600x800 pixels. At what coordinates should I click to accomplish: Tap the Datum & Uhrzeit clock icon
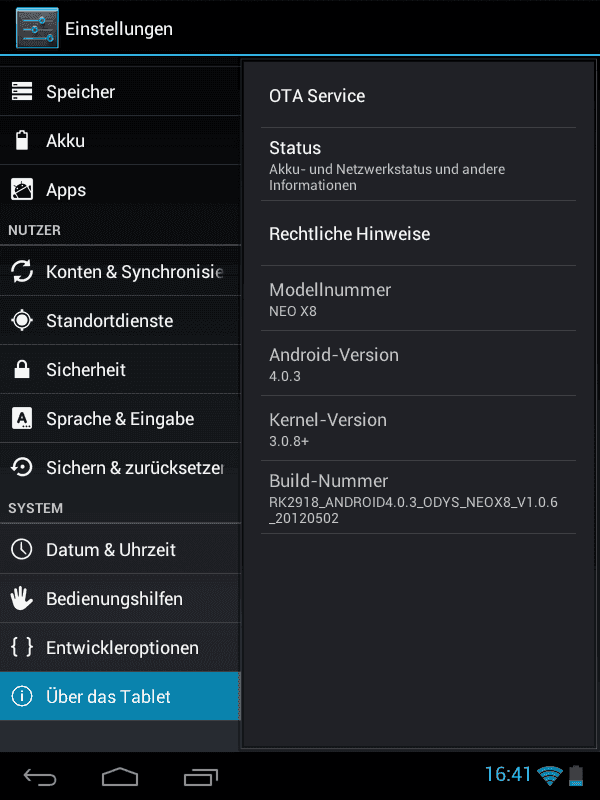(x=22, y=549)
